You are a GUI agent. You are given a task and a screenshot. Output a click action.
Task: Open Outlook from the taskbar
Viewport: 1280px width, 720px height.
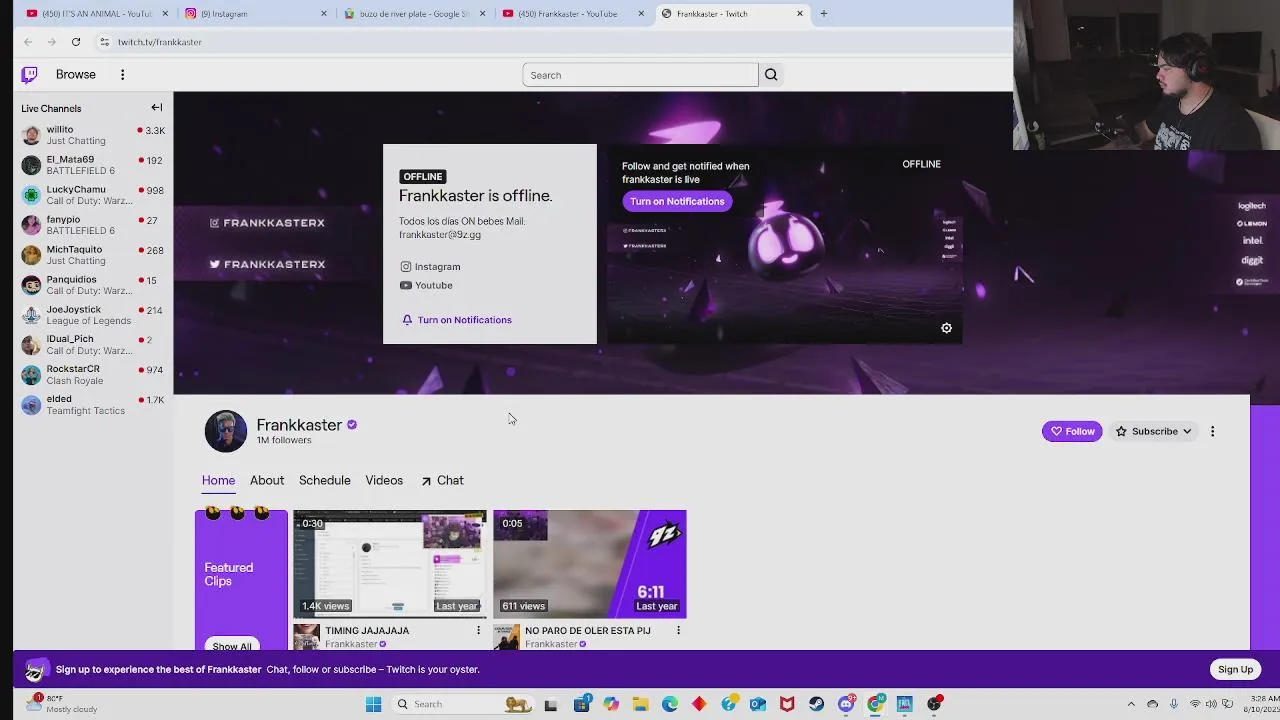pyautogui.click(x=758, y=704)
